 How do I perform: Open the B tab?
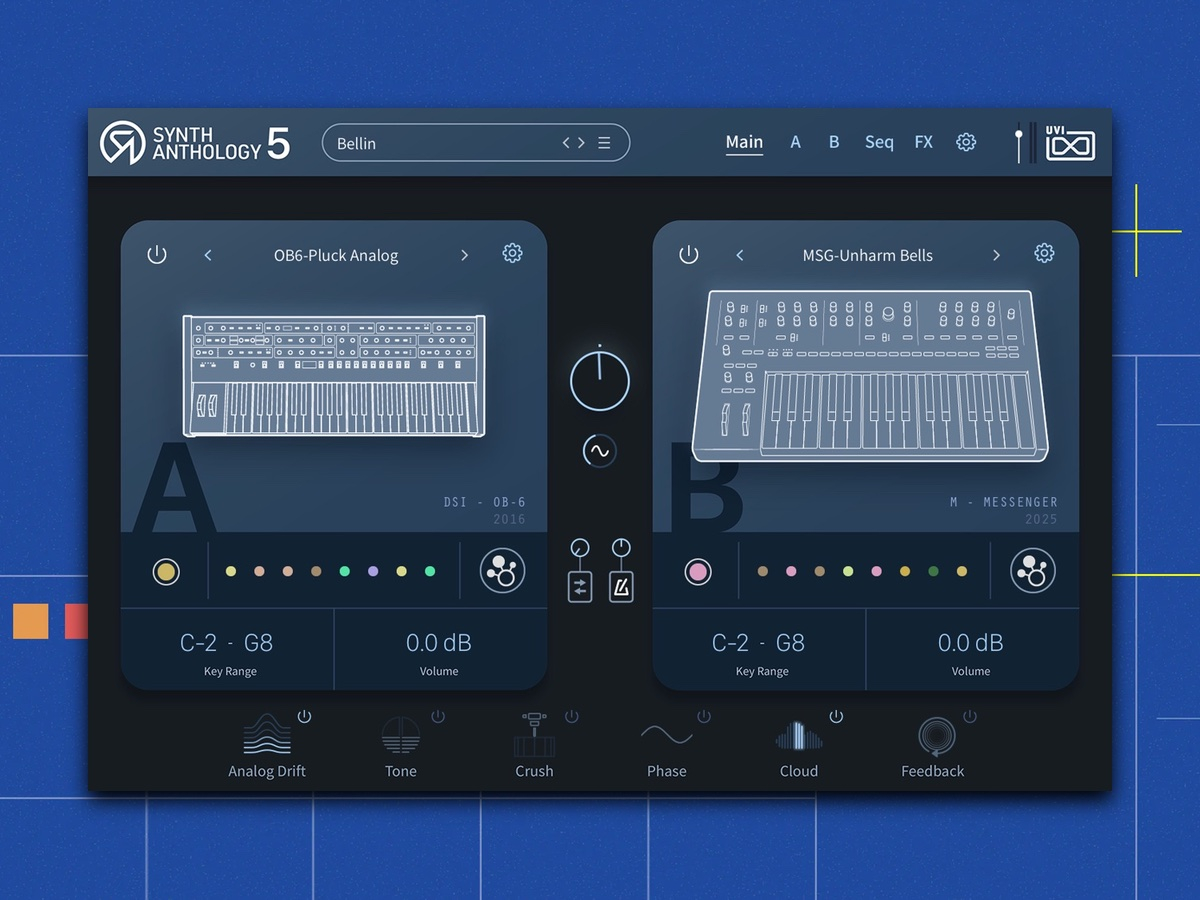pos(834,142)
